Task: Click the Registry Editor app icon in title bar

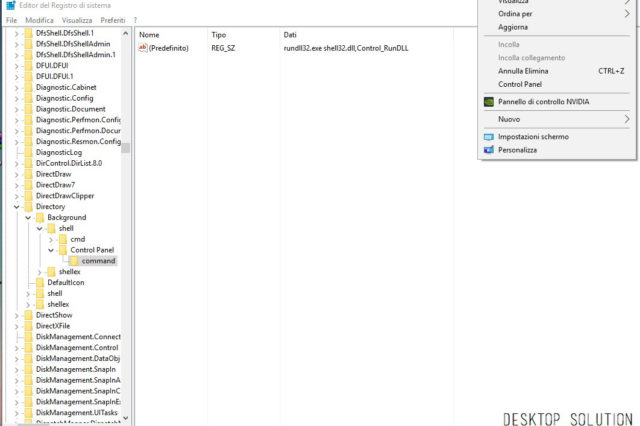Action: click(x=11, y=5)
